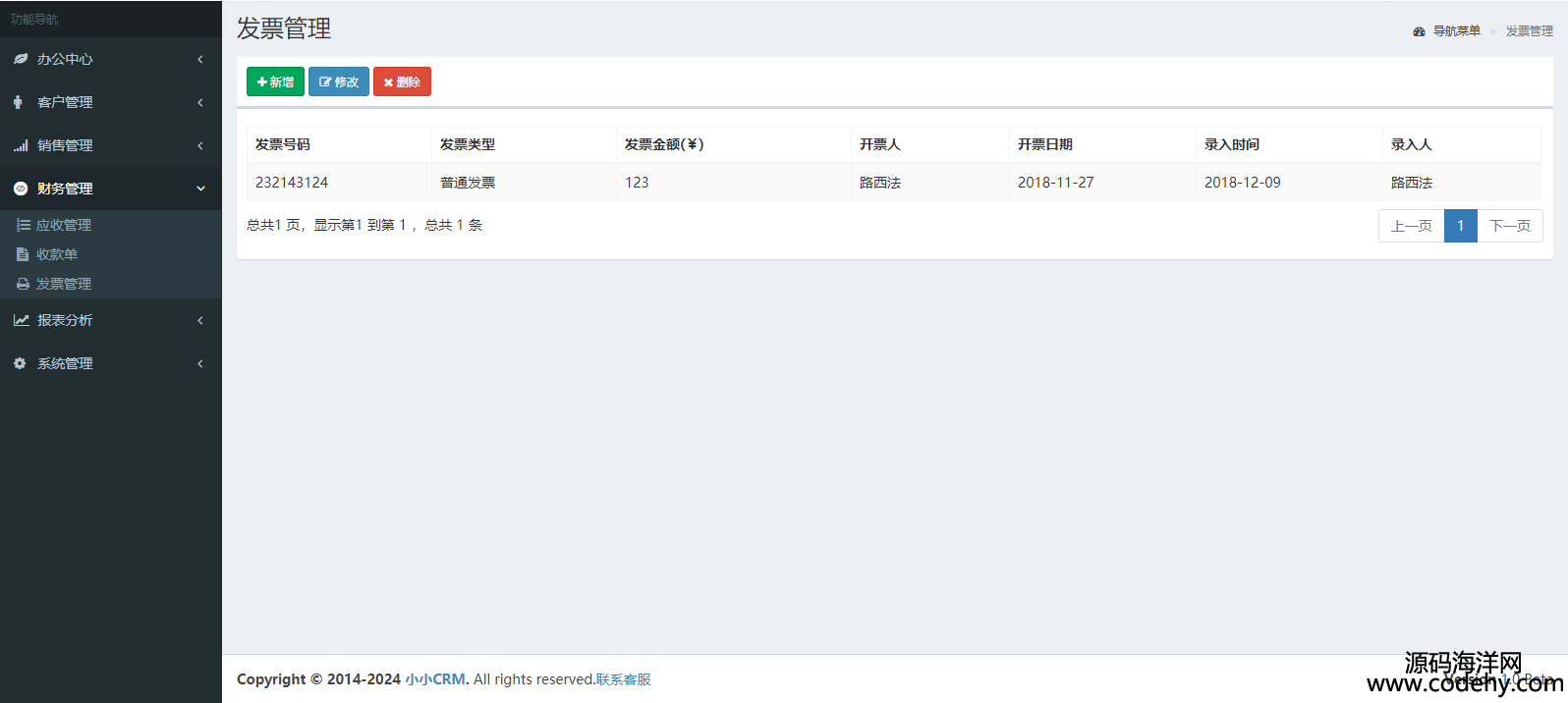The image size is (1568, 703).
Task: Click the 发票金额 column header
Action: (664, 144)
